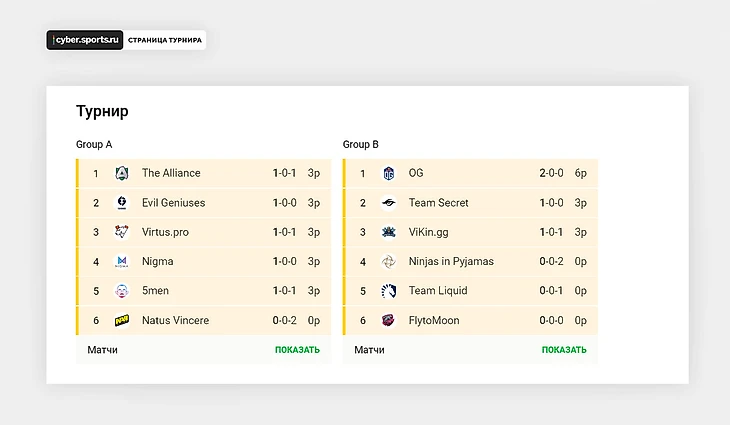Screen dimensions: 730x425
Task: Click OG points 6p
Action: [580, 173]
